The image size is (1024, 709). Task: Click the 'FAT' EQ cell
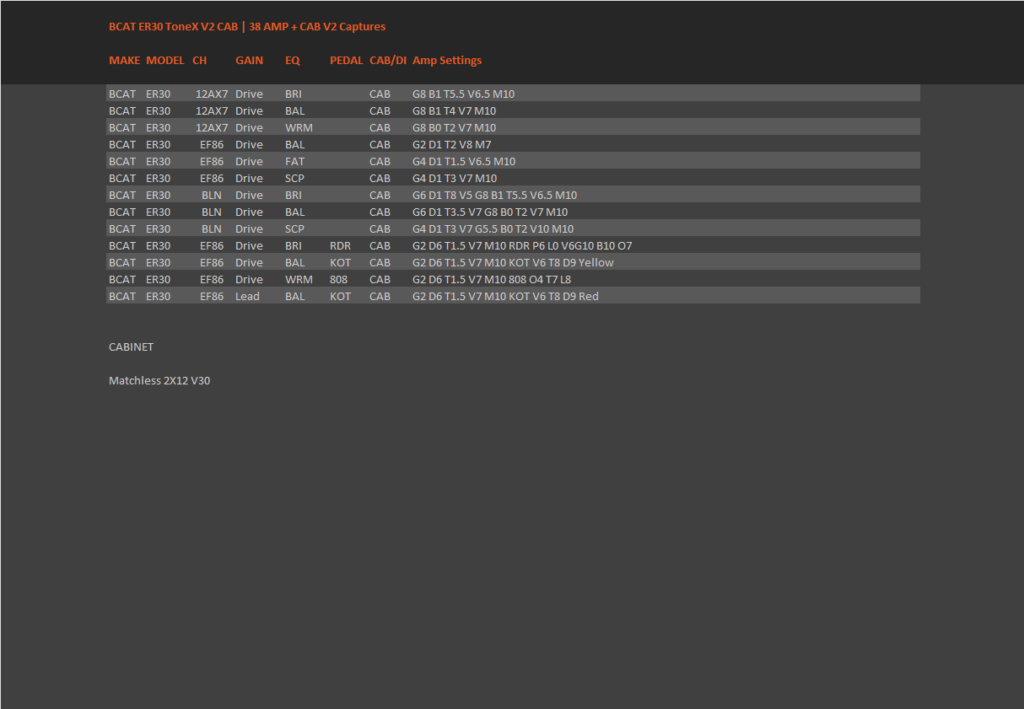pos(295,161)
